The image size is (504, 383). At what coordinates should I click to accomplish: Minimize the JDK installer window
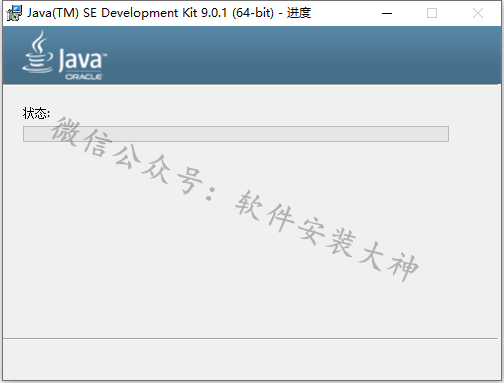coord(387,13)
